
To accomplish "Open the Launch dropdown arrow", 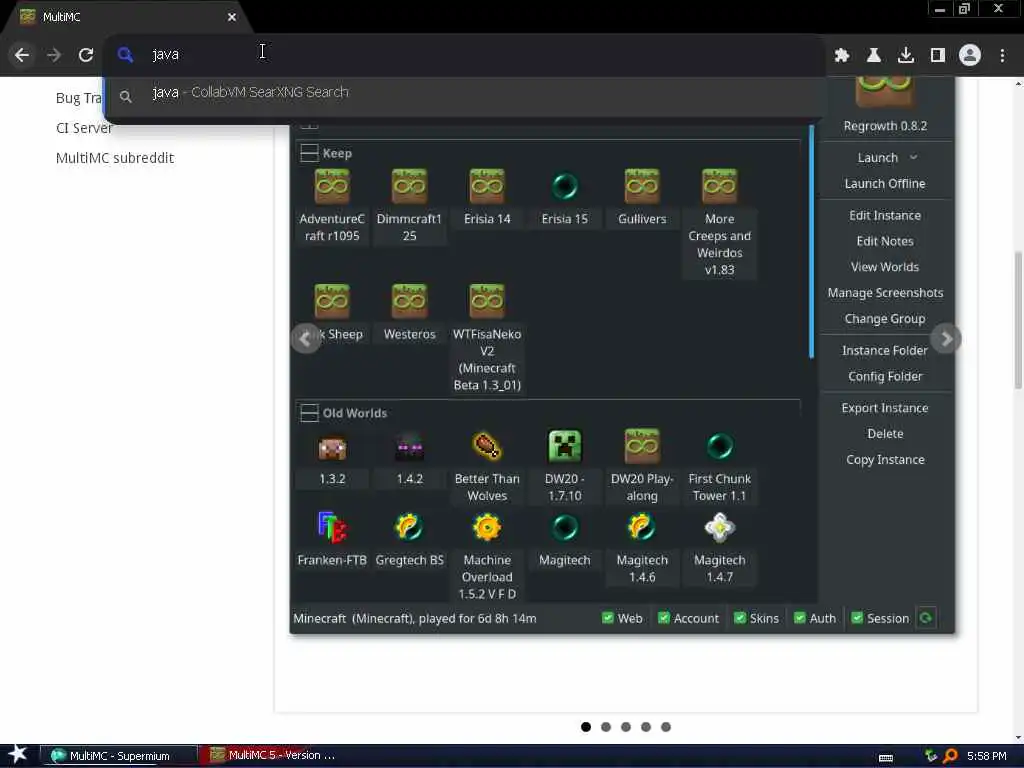I will click(x=914, y=157).
